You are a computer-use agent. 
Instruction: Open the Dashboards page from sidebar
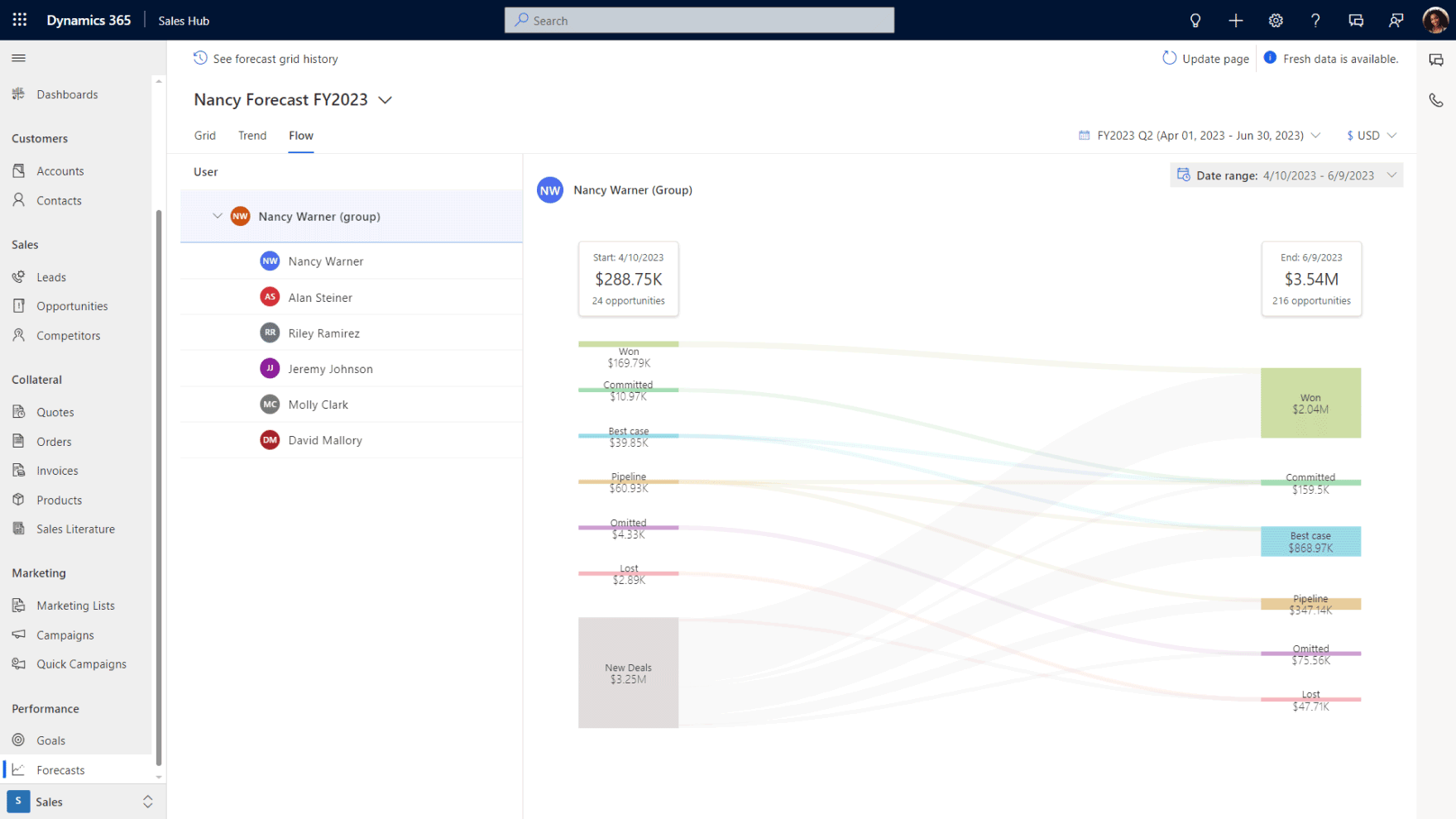coord(66,94)
